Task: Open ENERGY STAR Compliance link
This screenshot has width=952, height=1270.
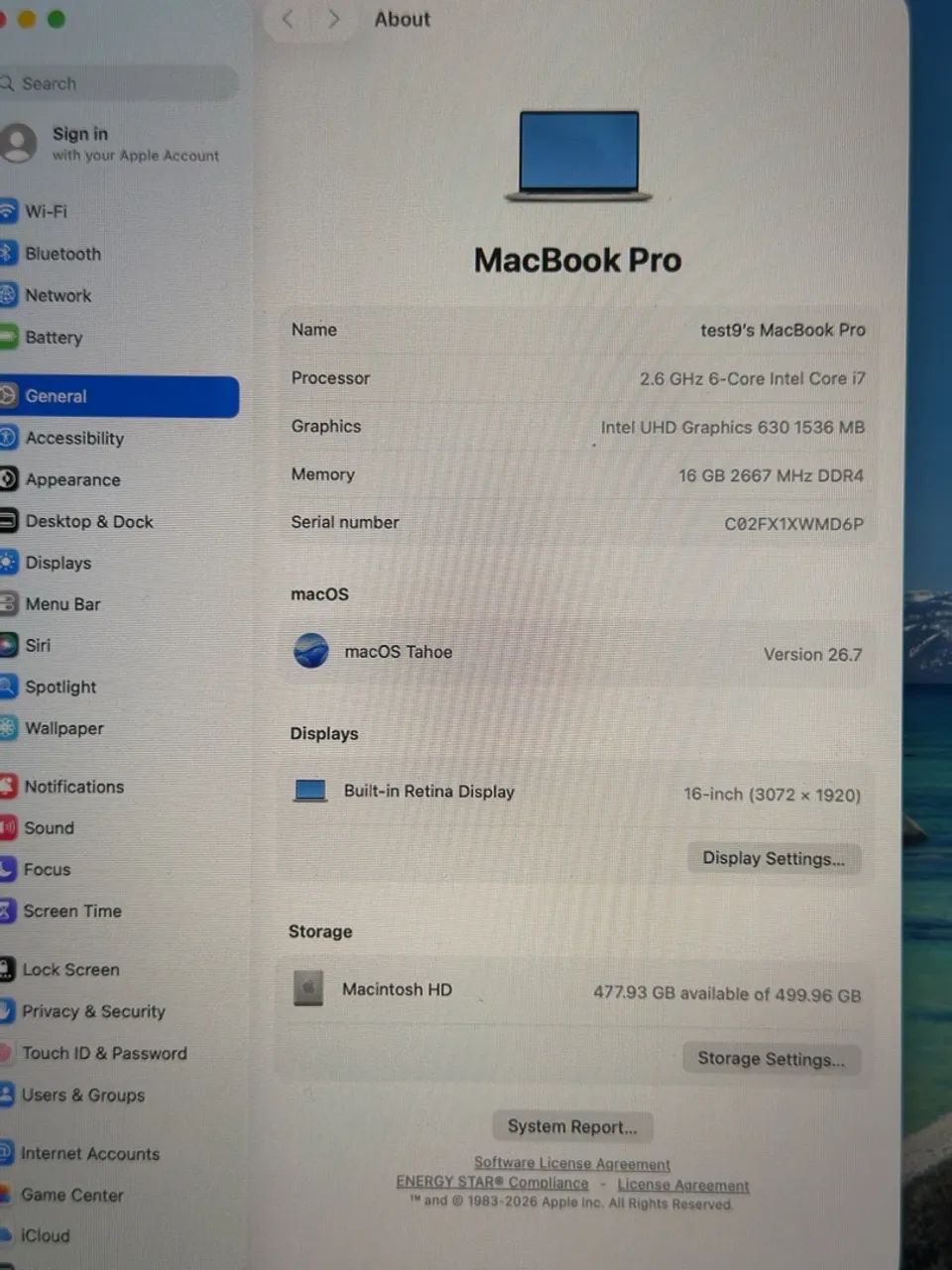Action: (x=492, y=1182)
